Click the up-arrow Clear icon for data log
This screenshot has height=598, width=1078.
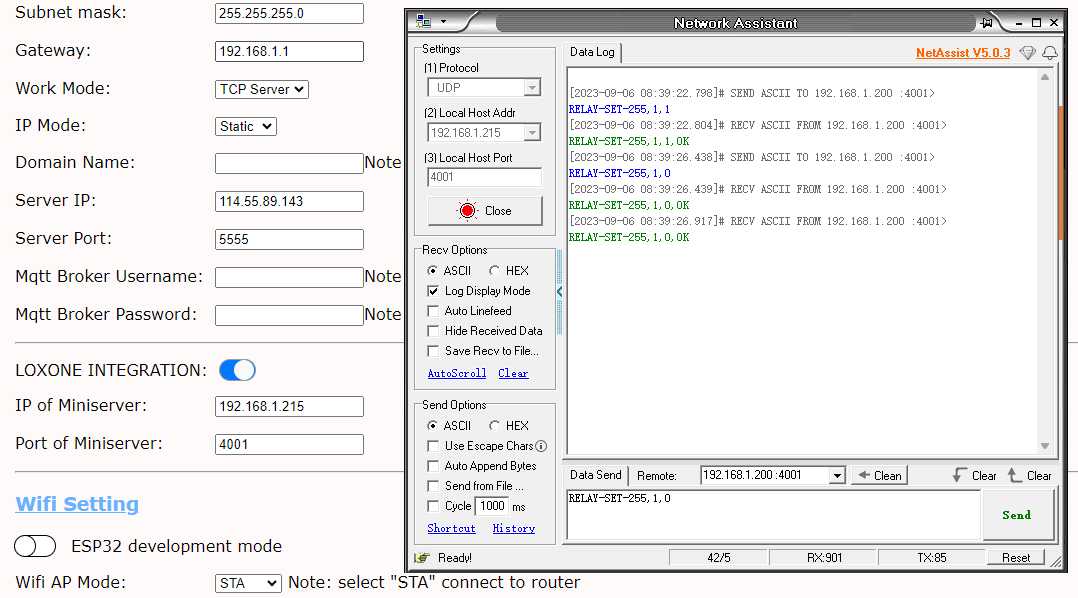coord(1016,476)
